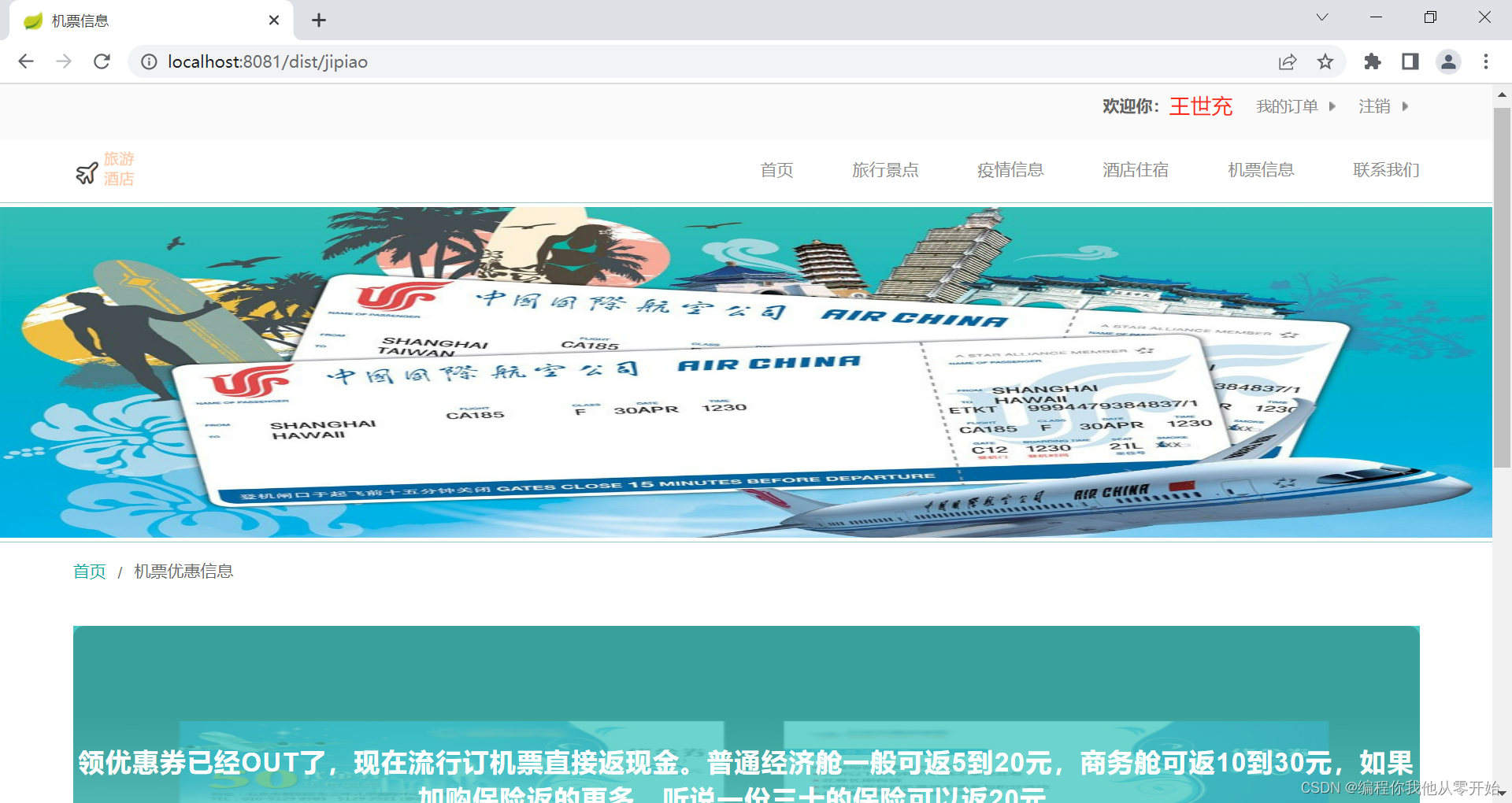Expand the 我的订单 dropdown arrow
Image resolution: width=1512 pixels, height=803 pixels.
point(1332,106)
